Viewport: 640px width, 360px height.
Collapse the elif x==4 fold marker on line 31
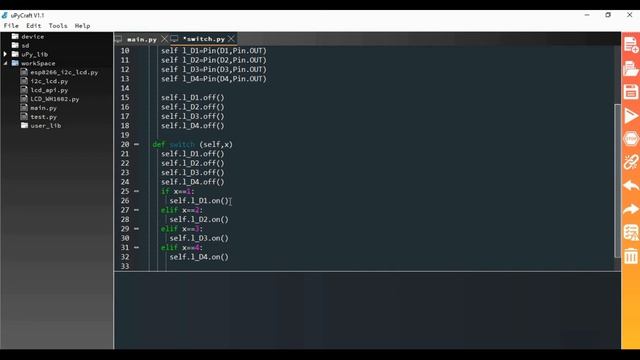point(136,247)
